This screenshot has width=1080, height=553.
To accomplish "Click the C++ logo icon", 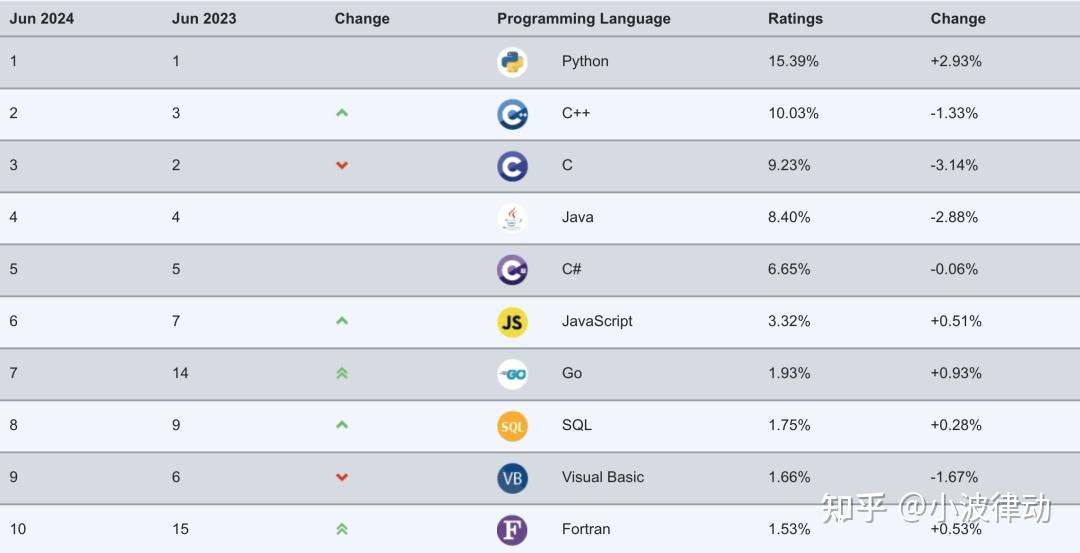I will coord(512,114).
